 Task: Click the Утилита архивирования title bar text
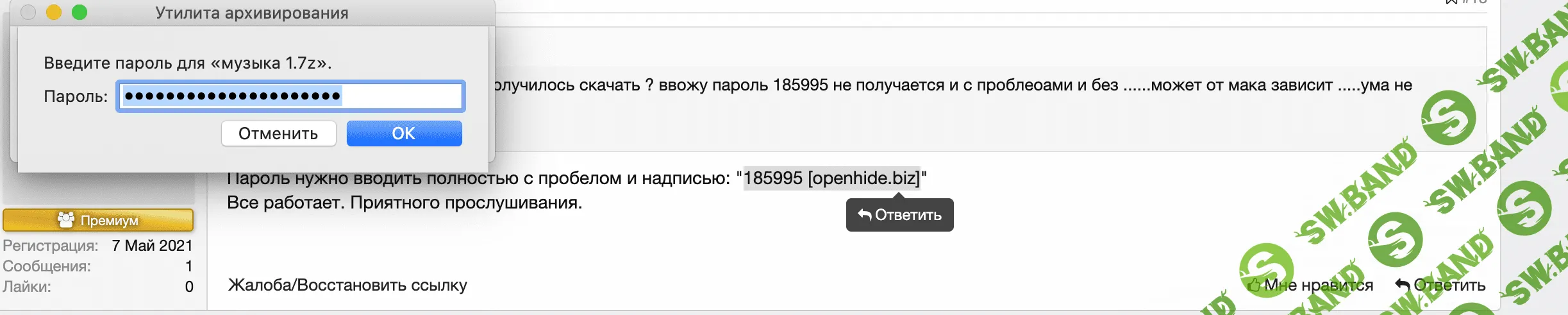(x=251, y=13)
